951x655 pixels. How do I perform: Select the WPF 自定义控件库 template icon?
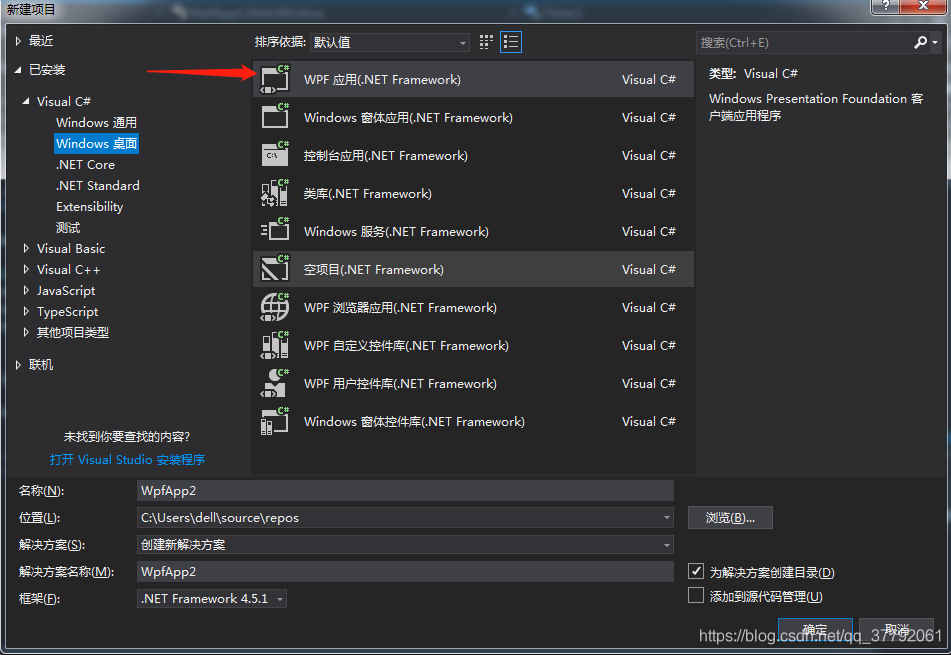pos(275,345)
